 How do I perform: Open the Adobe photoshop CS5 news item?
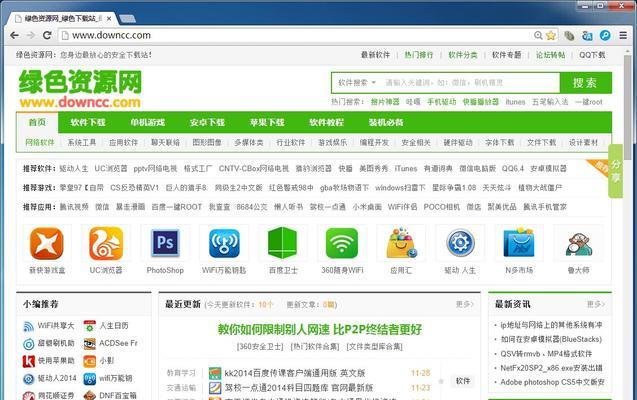552,382
